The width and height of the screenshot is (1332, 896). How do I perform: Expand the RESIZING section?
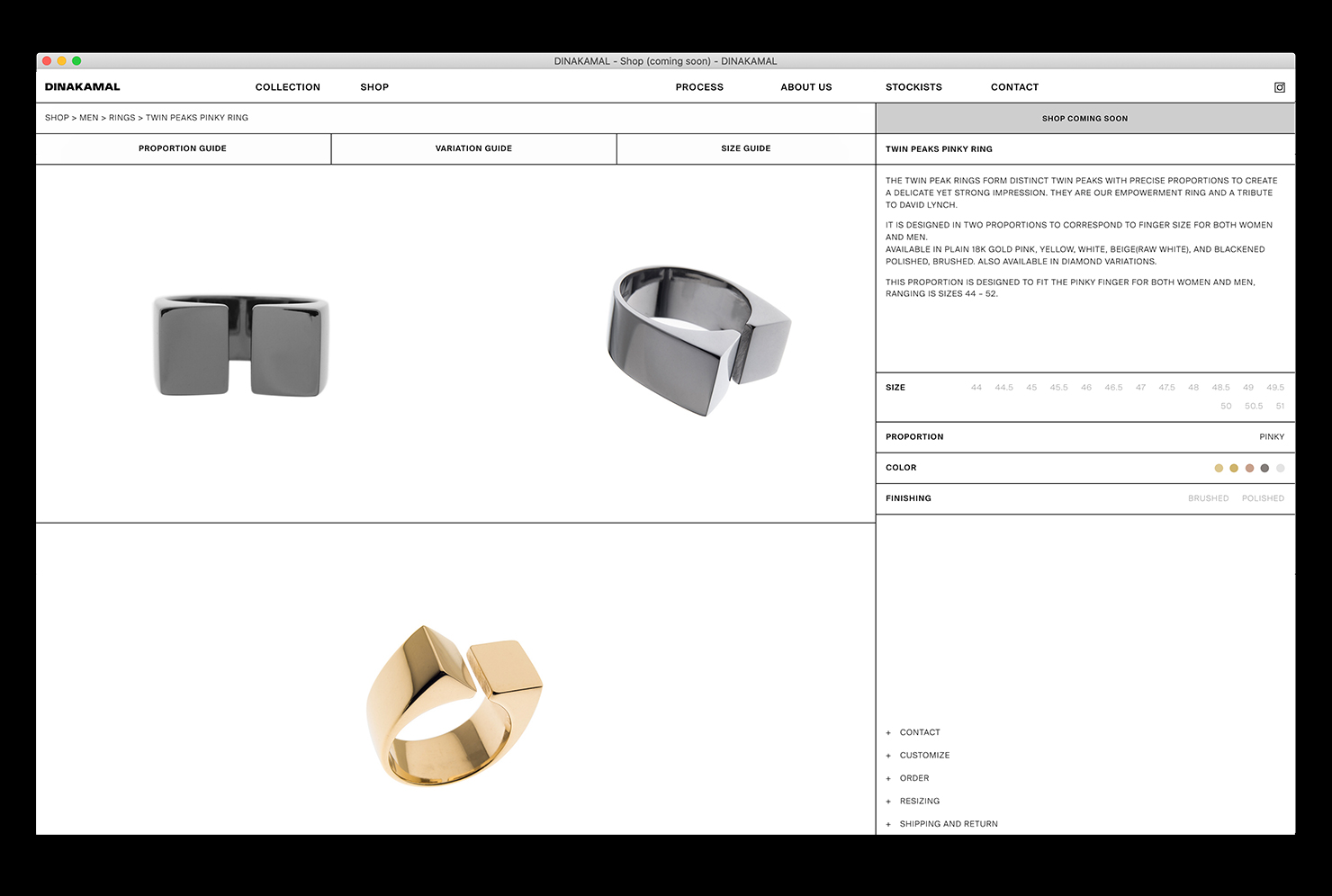point(913,802)
